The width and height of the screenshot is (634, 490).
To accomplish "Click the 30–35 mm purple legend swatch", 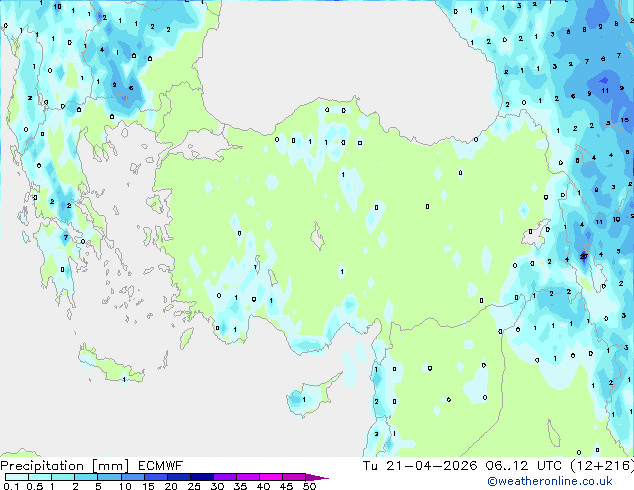I will tap(224, 477).
